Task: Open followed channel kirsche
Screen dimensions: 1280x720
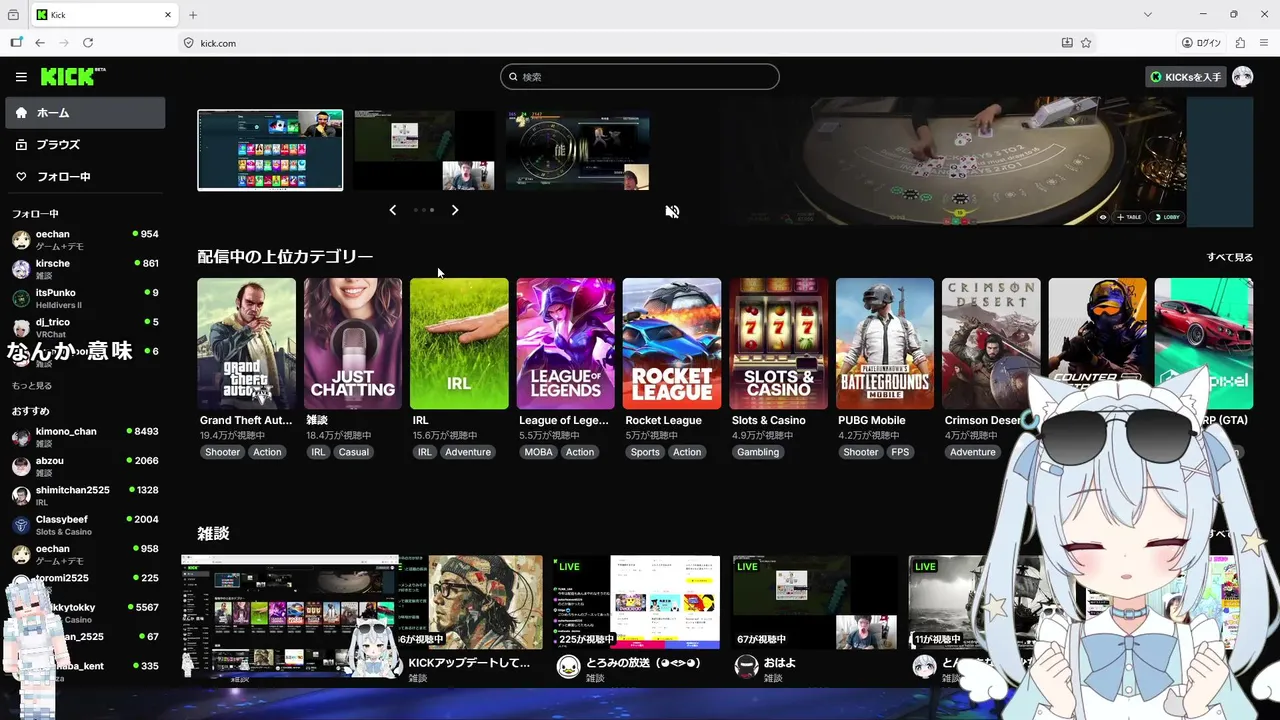Action: pos(85,269)
